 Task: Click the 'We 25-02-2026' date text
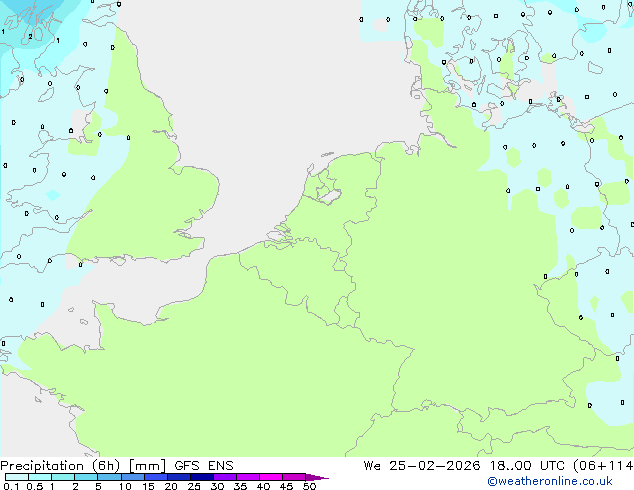pos(422,466)
